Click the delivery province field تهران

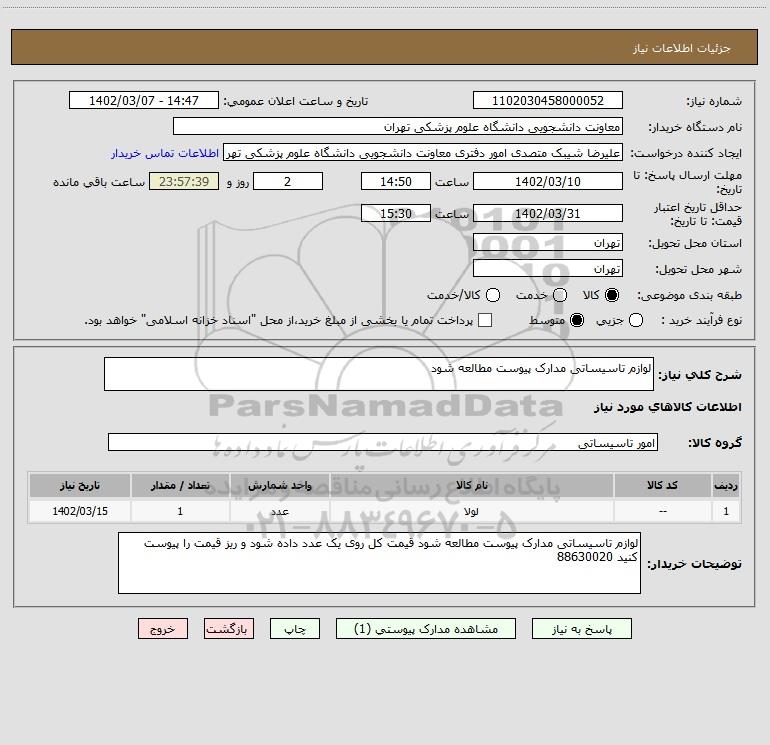pyautogui.click(x=548, y=242)
